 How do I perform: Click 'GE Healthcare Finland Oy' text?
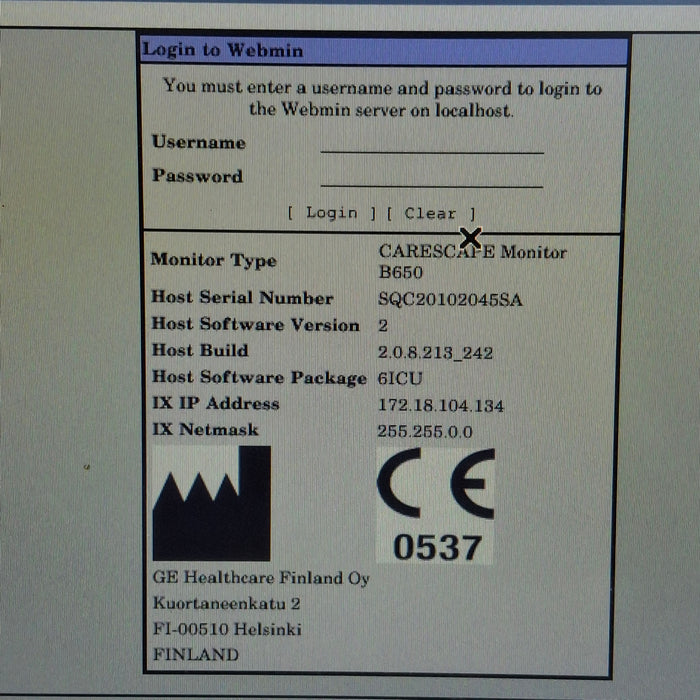coord(261,578)
